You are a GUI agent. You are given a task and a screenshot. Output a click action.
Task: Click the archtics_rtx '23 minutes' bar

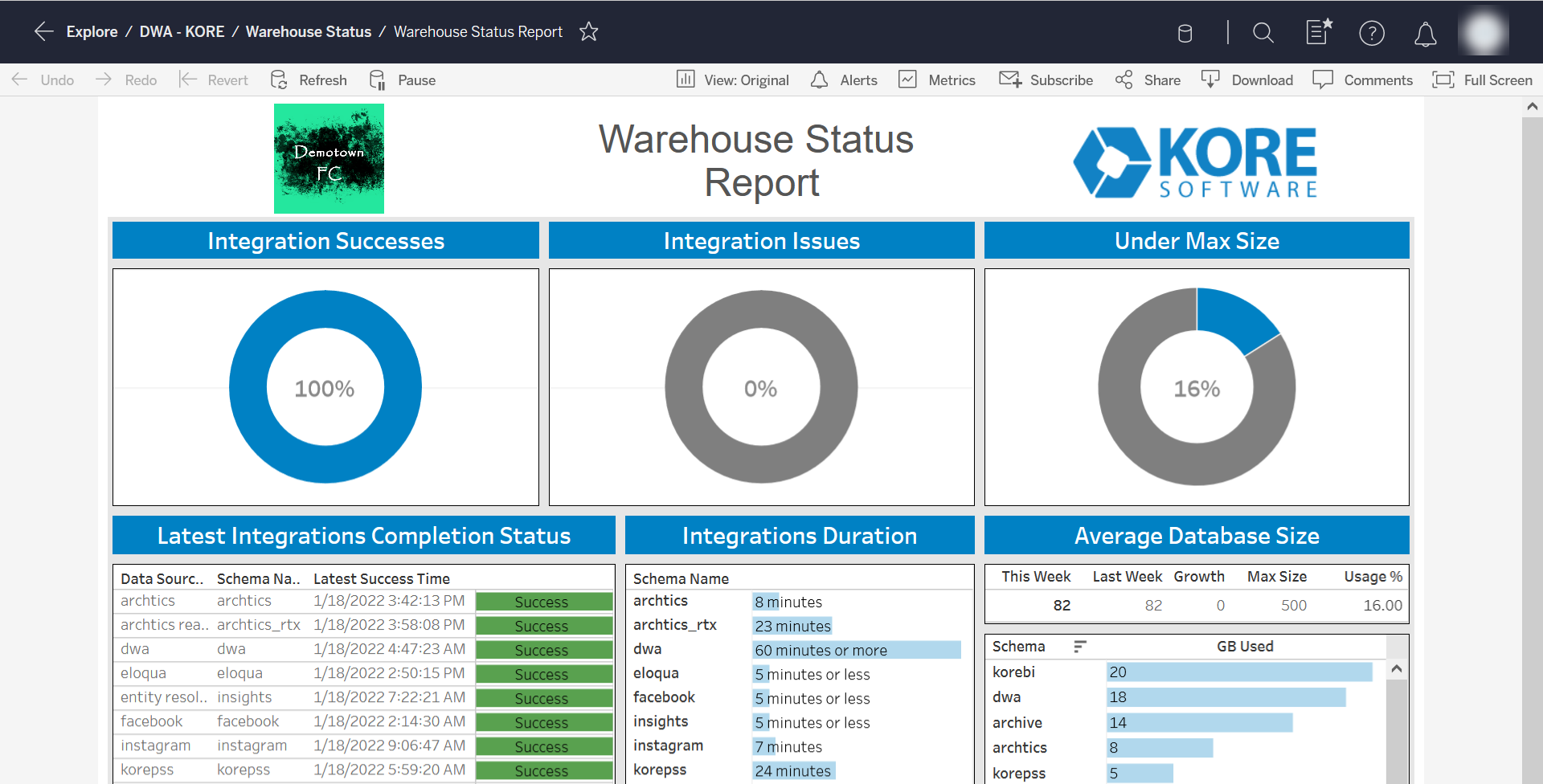[x=792, y=626]
